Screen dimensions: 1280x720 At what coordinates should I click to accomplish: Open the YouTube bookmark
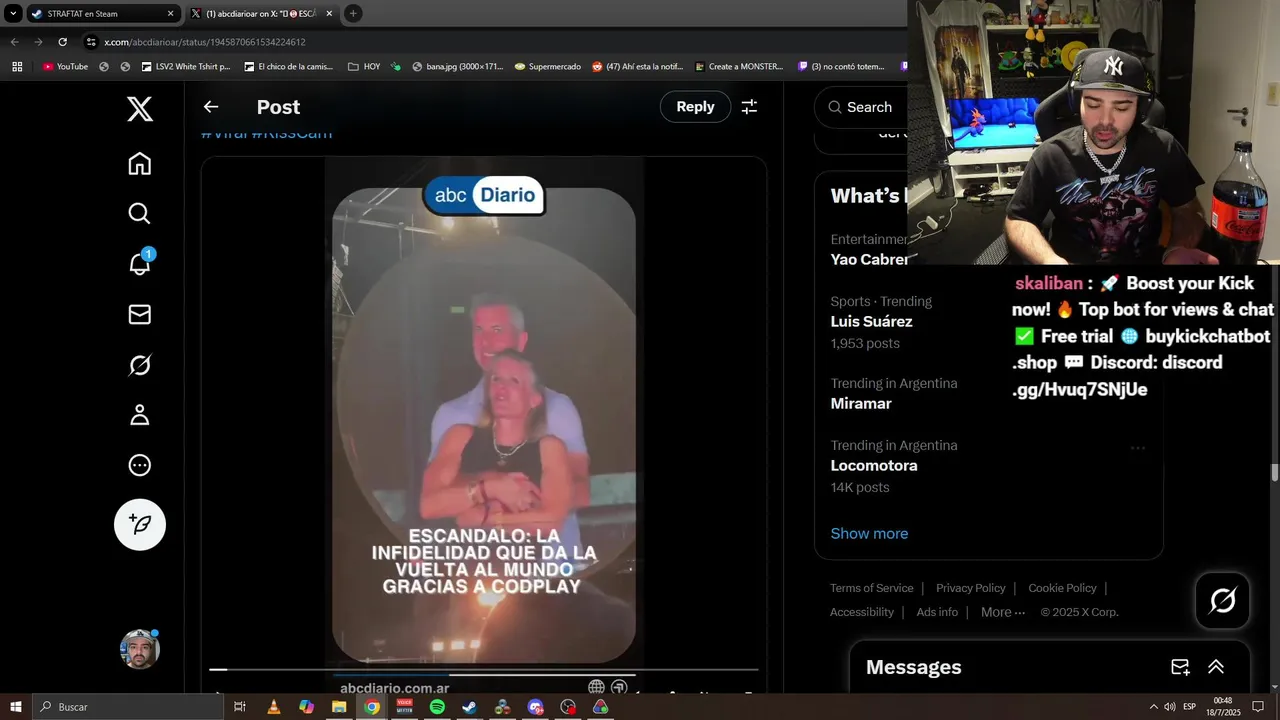65,67
